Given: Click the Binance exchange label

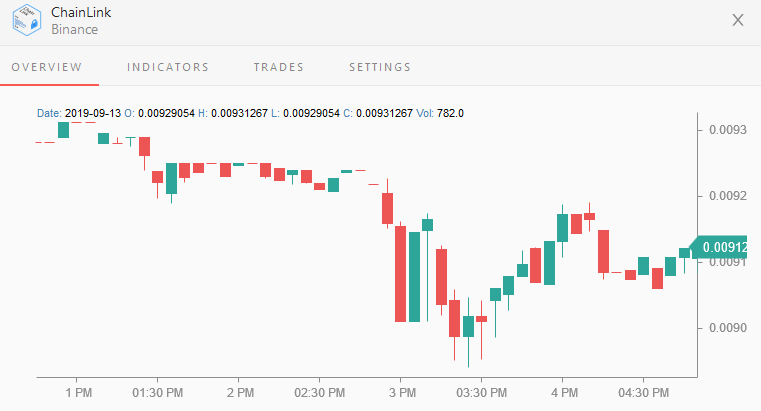Looking at the screenshot, I should click(75, 30).
